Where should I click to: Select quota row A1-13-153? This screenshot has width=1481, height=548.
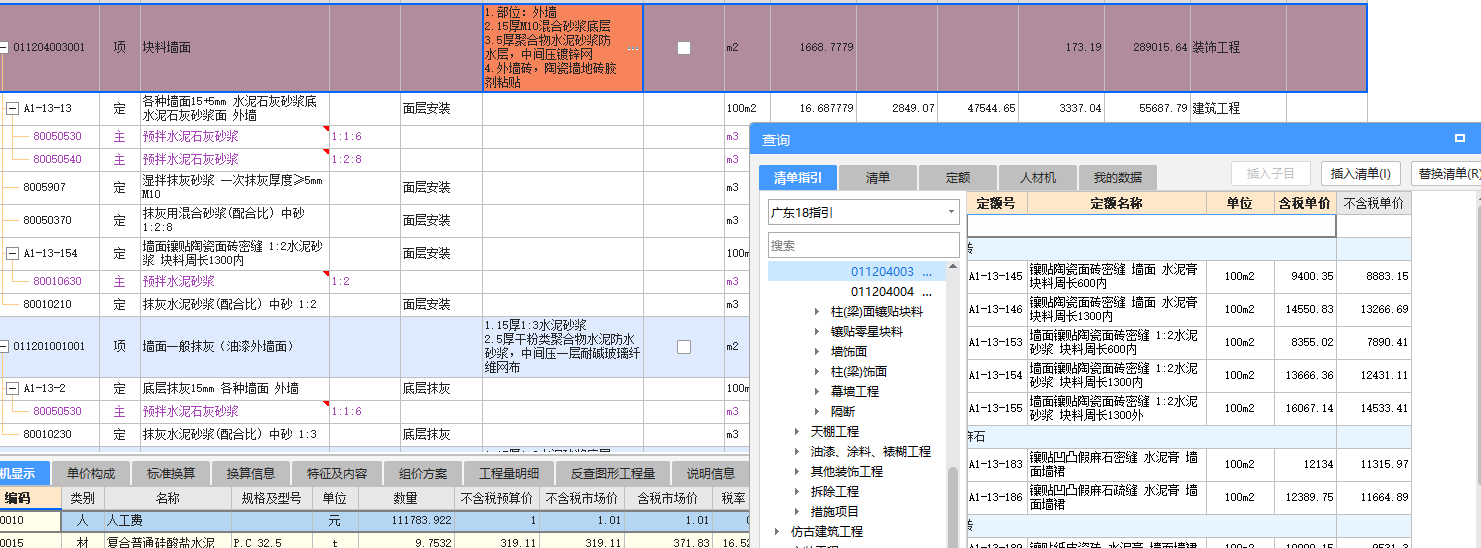1189,342
